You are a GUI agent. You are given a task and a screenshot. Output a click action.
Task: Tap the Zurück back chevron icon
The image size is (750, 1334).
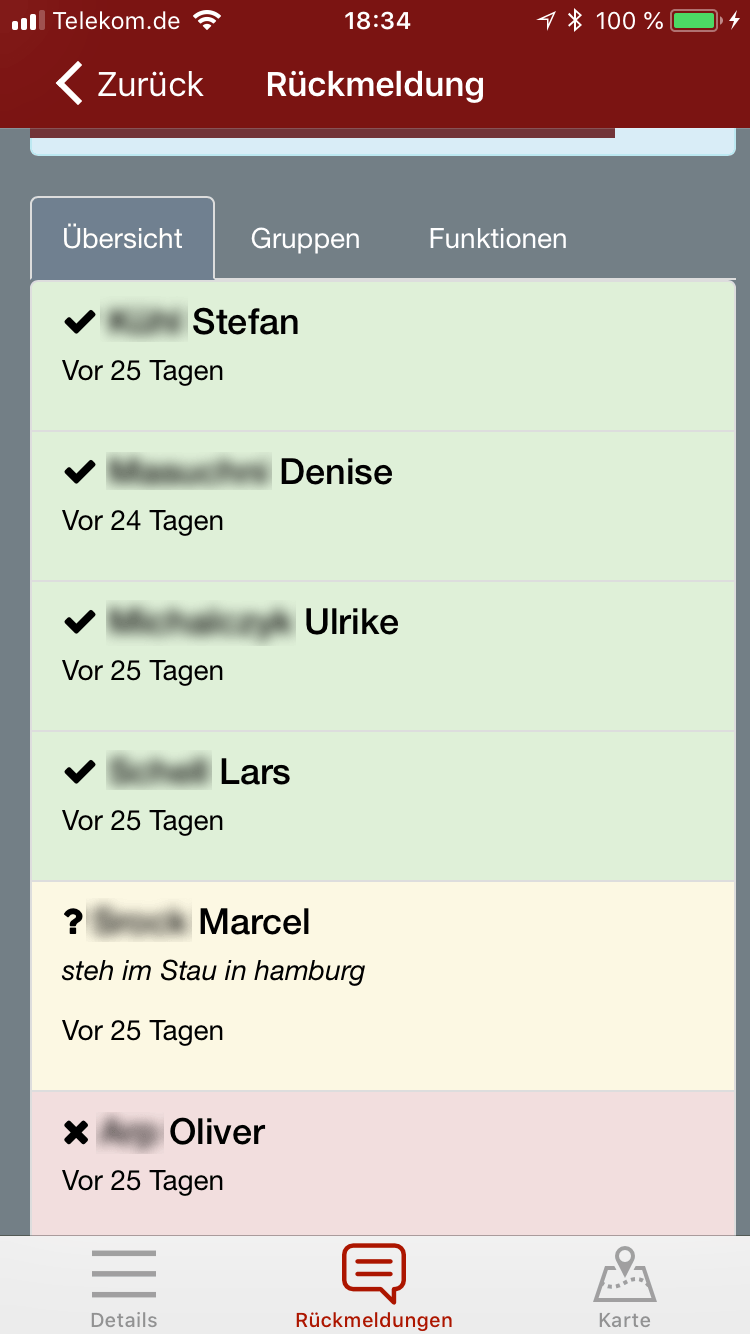pyautogui.click(x=69, y=84)
